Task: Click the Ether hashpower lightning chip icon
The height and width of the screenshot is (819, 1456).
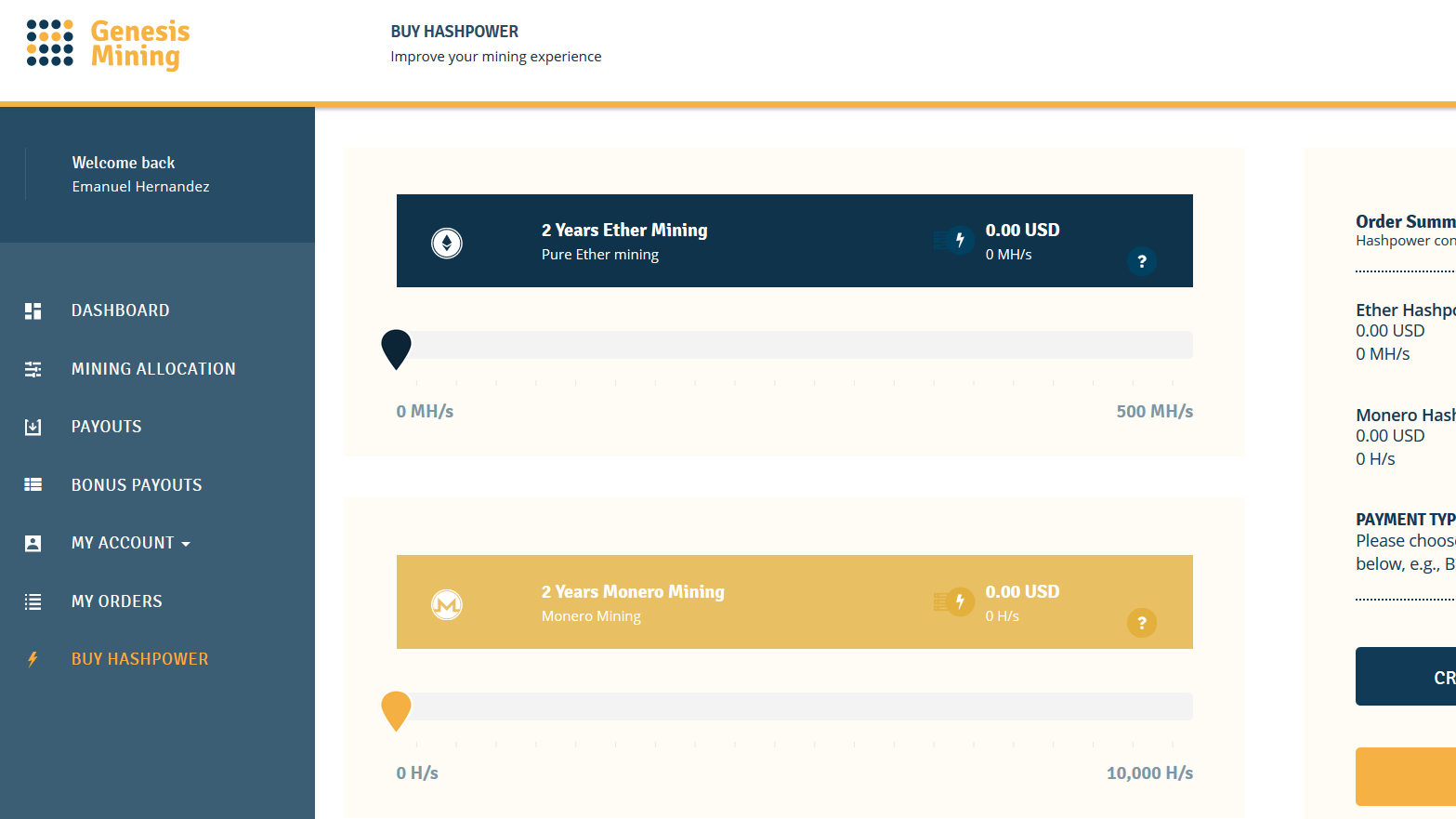Action: (954, 240)
